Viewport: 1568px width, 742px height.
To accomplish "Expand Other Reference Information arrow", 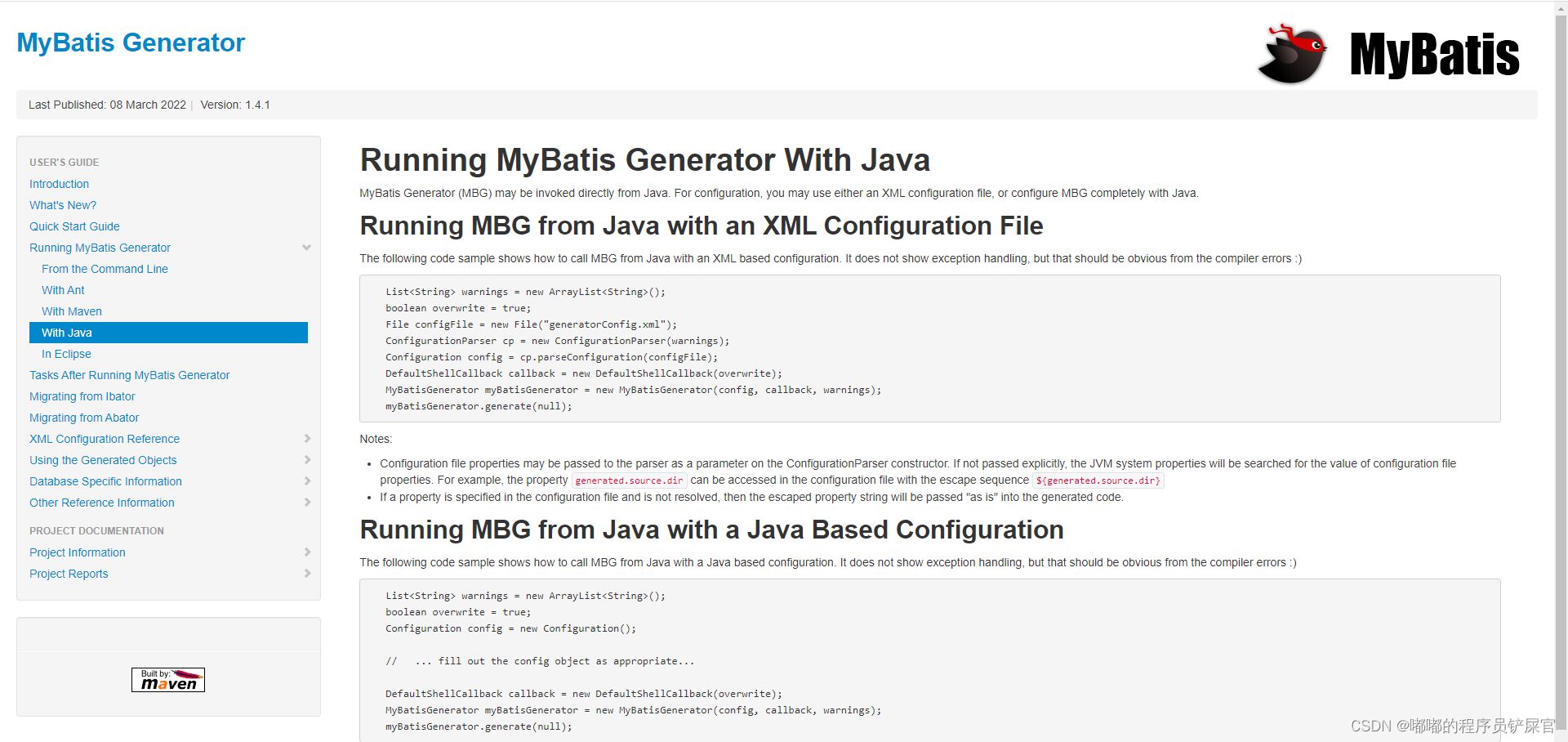I will coord(307,503).
